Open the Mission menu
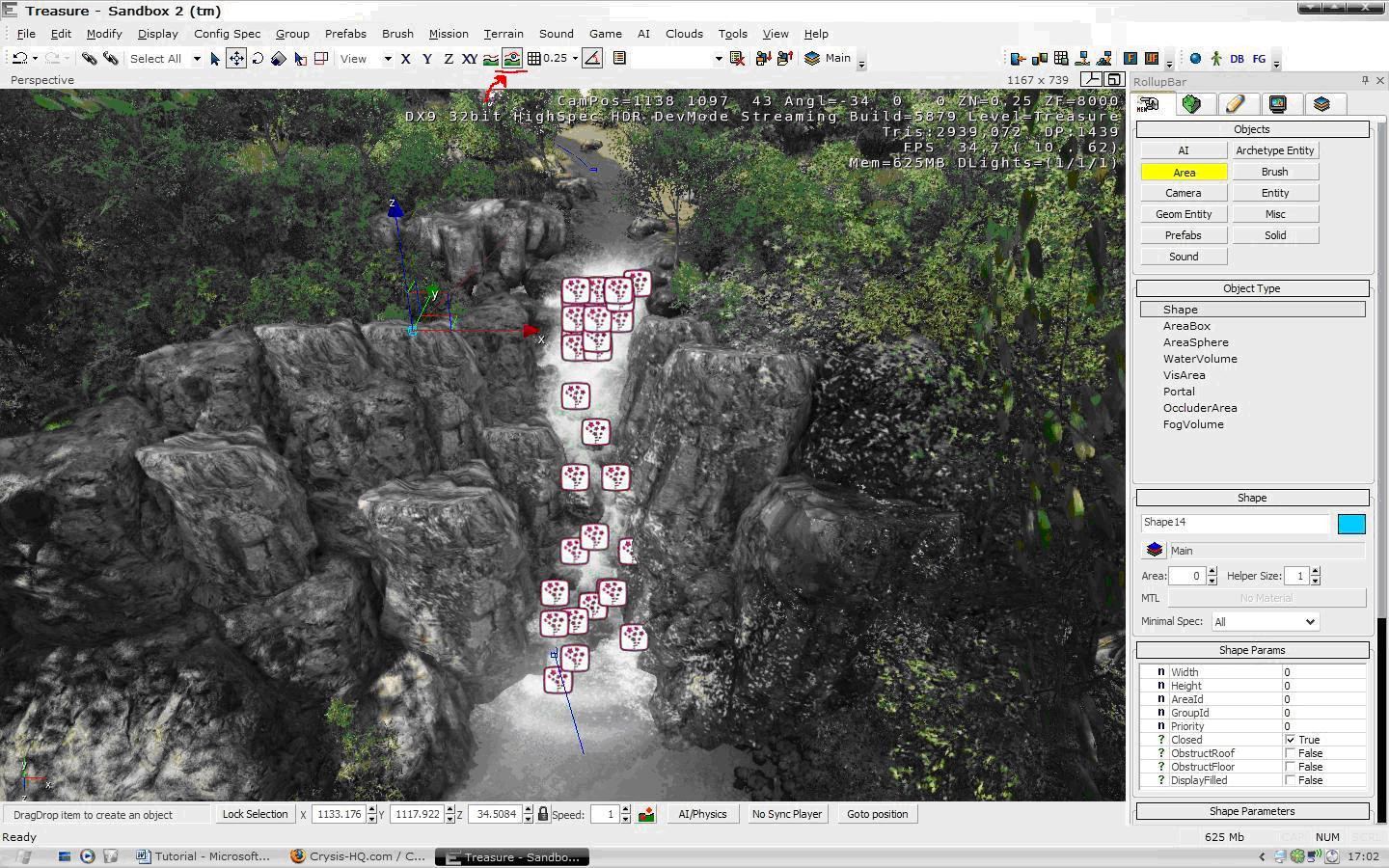Image resolution: width=1389 pixels, height=868 pixels. point(449,34)
